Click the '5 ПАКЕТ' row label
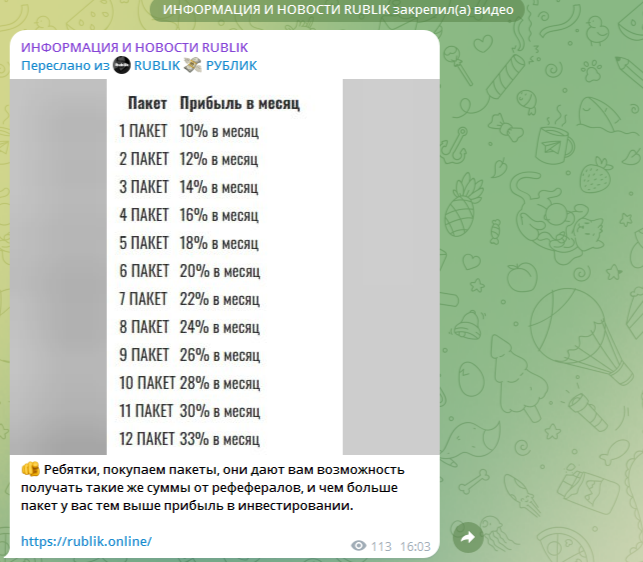This screenshot has height=562, width=643. [144, 243]
